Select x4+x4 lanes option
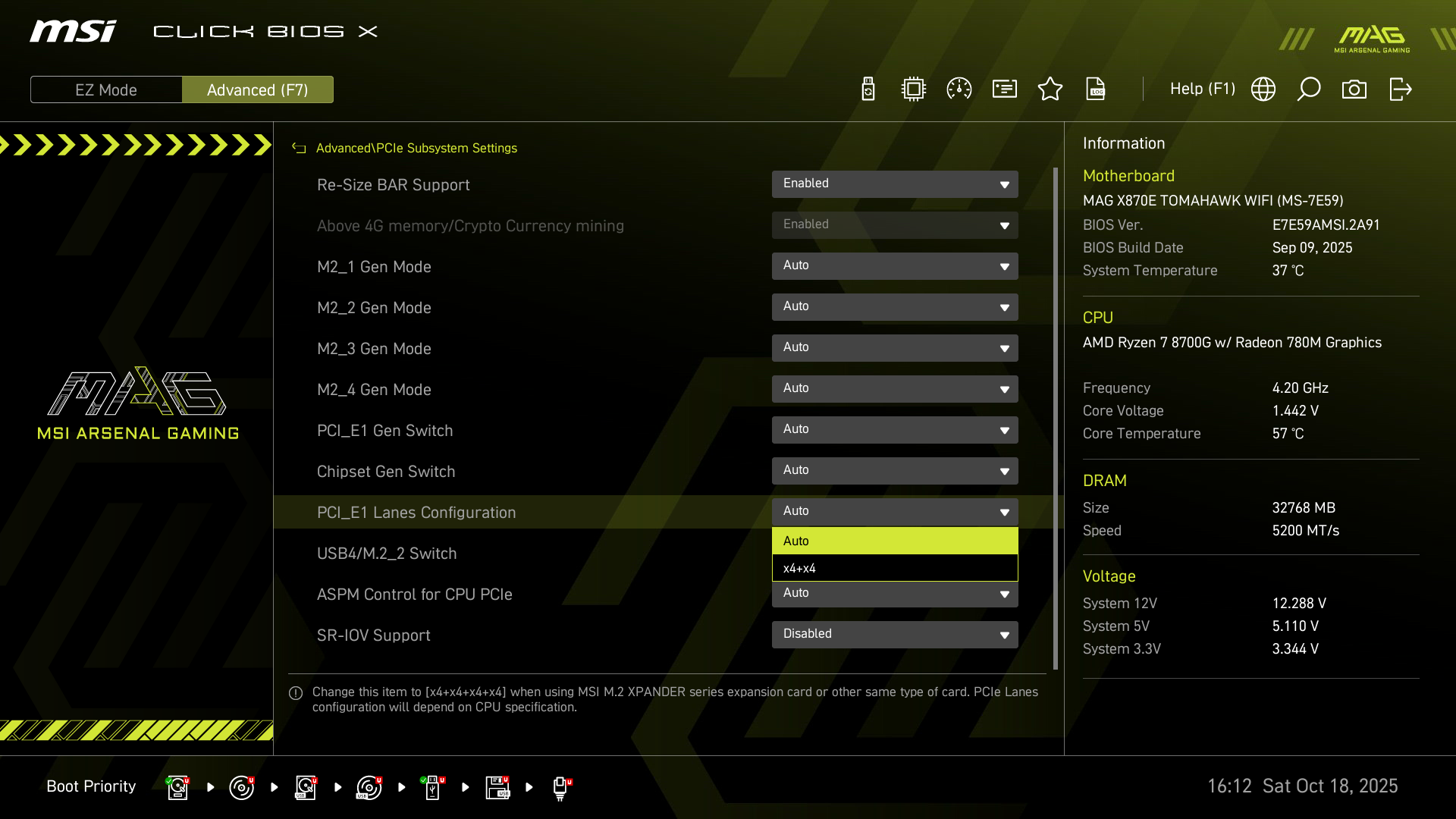This screenshot has height=819, width=1456. (x=895, y=568)
